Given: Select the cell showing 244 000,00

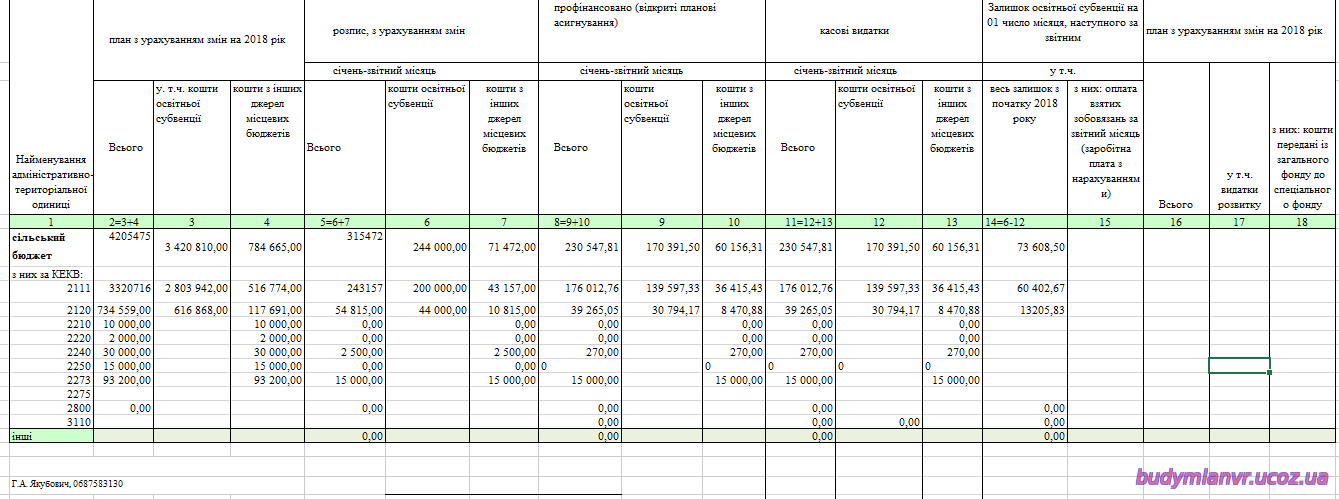Looking at the screenshot, I should pyautogui.click(x=427, y=248).
